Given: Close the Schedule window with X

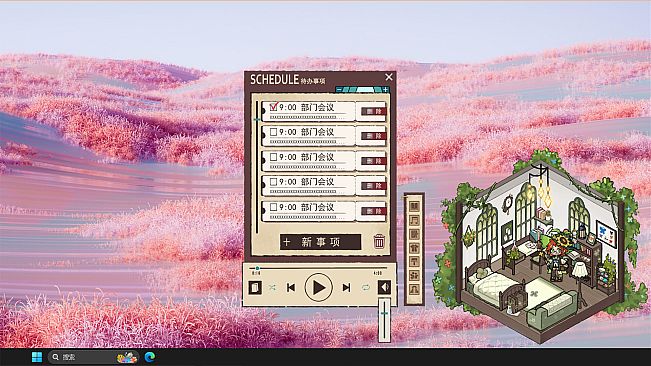Looking at the screenshot, I should click(389, 77).
